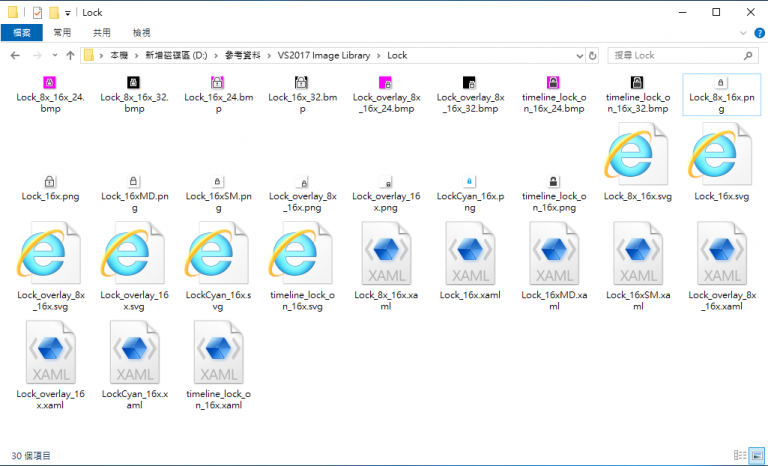The height and width of the screenshot is (466, 768).
Task: Select the Lock_overlay_8x_16x.svg icon
Action: pos(49,253)
